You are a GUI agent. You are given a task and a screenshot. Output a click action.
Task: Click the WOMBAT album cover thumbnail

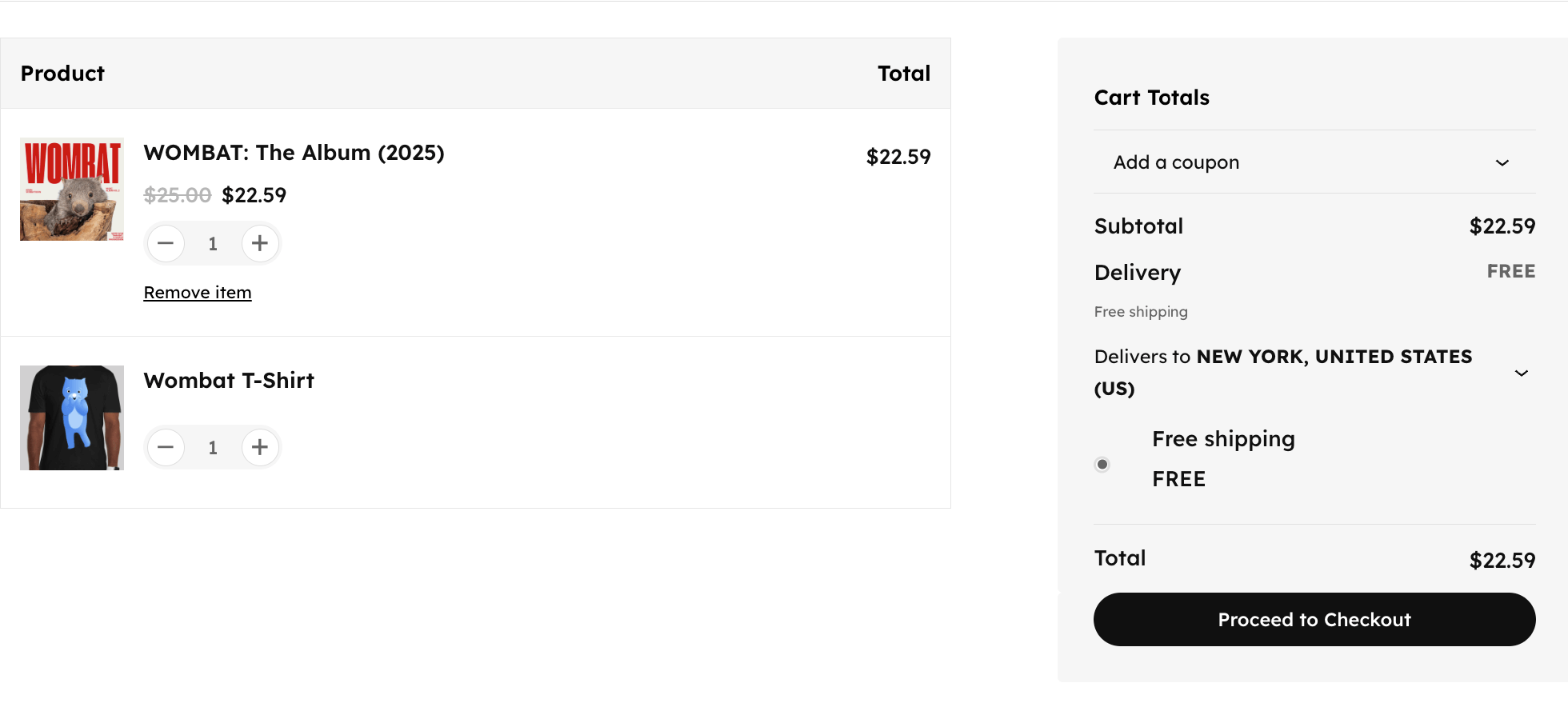[72, 190]
